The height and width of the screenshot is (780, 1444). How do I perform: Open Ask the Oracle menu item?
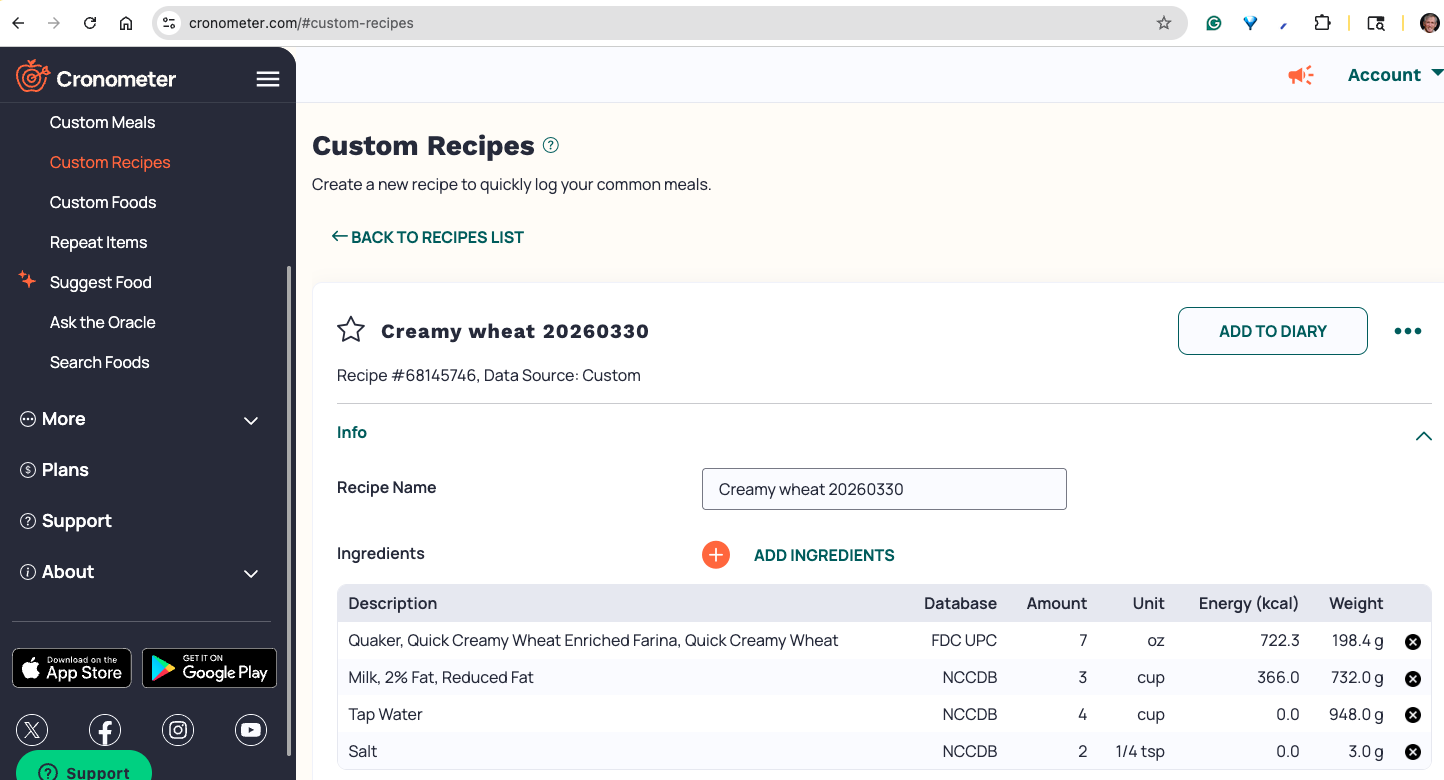(103, 322)
